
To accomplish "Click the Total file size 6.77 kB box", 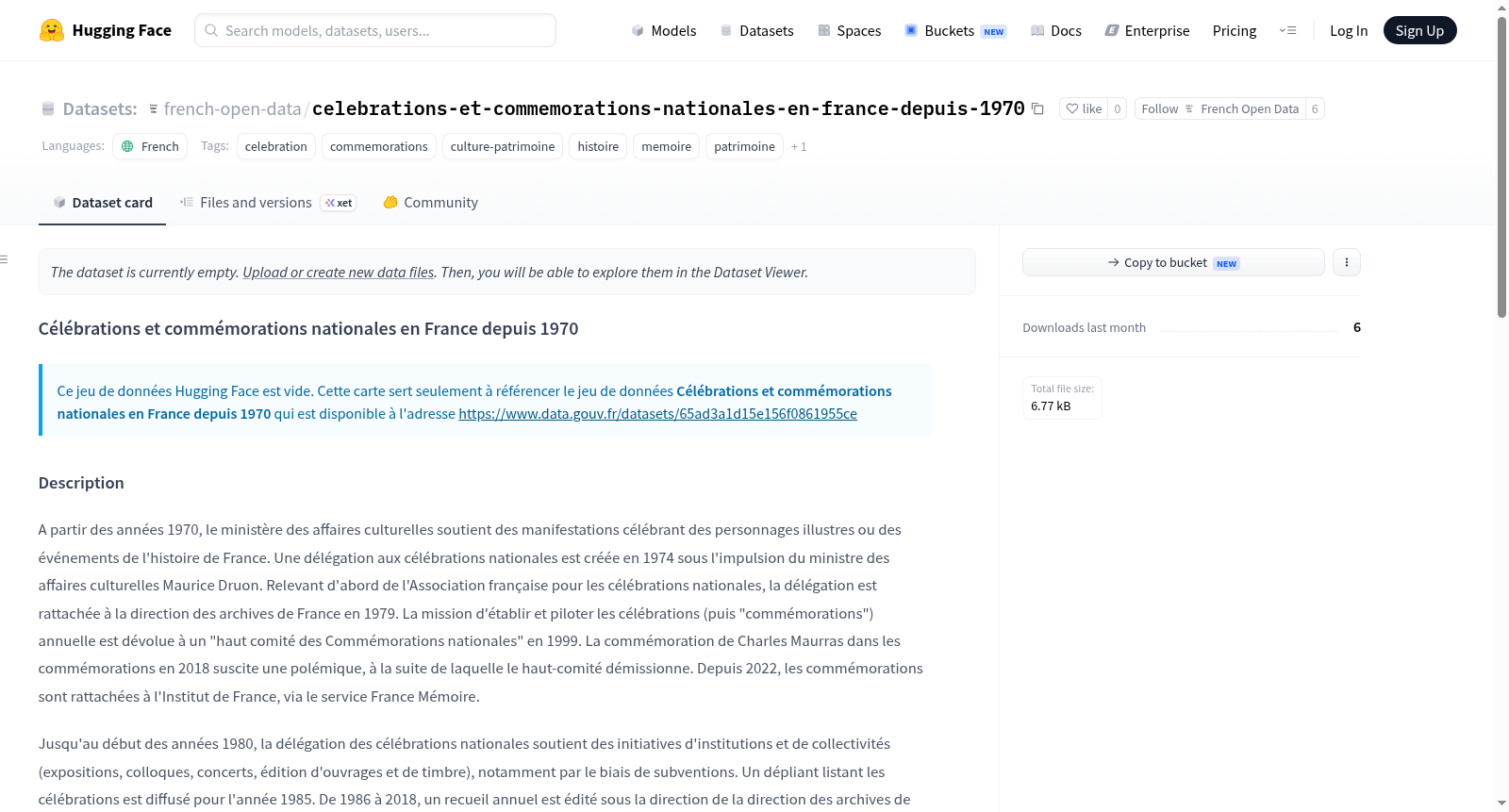I will coord(1063,398).
